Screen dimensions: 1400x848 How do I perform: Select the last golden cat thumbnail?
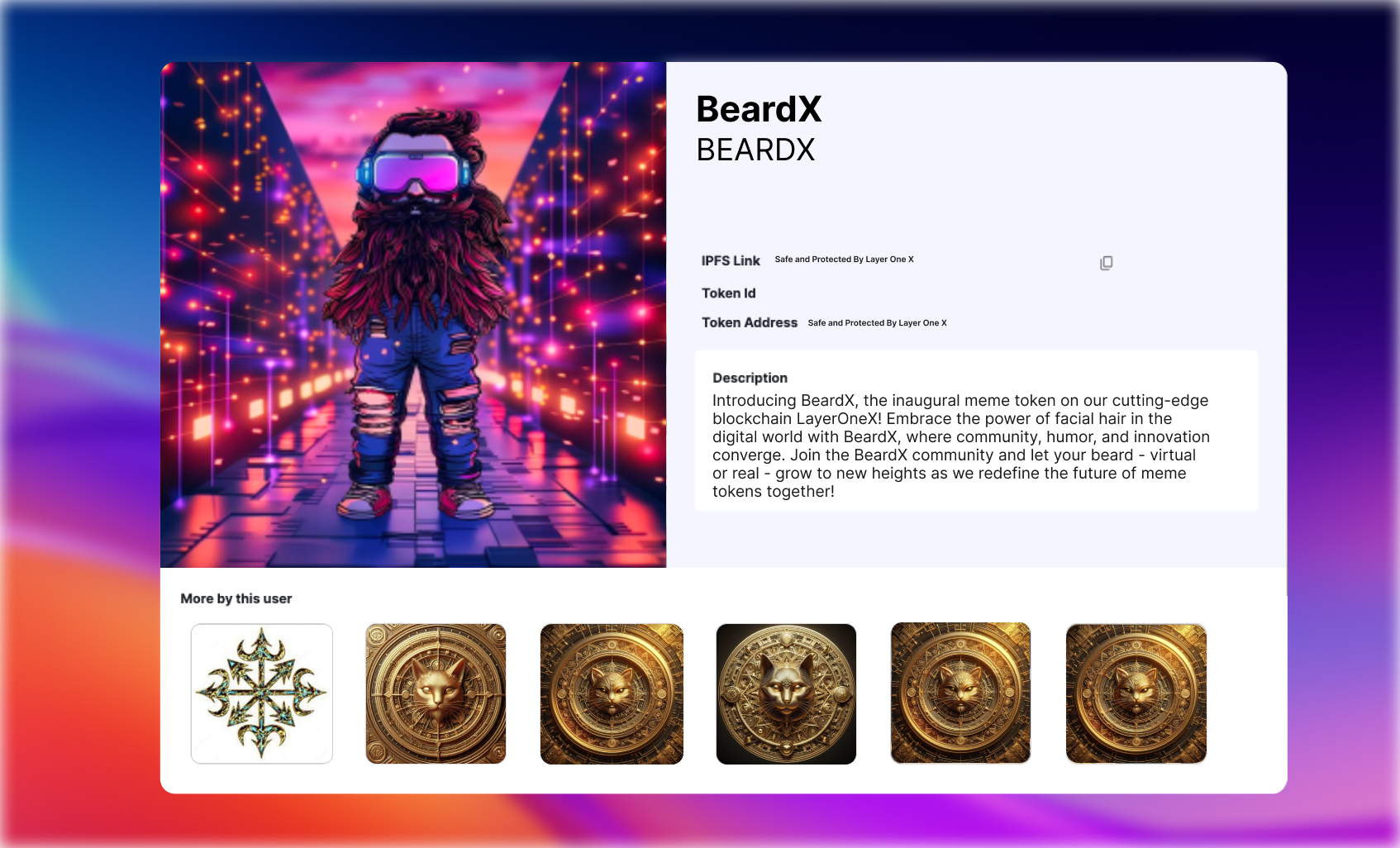click(x=1136, y=693)
